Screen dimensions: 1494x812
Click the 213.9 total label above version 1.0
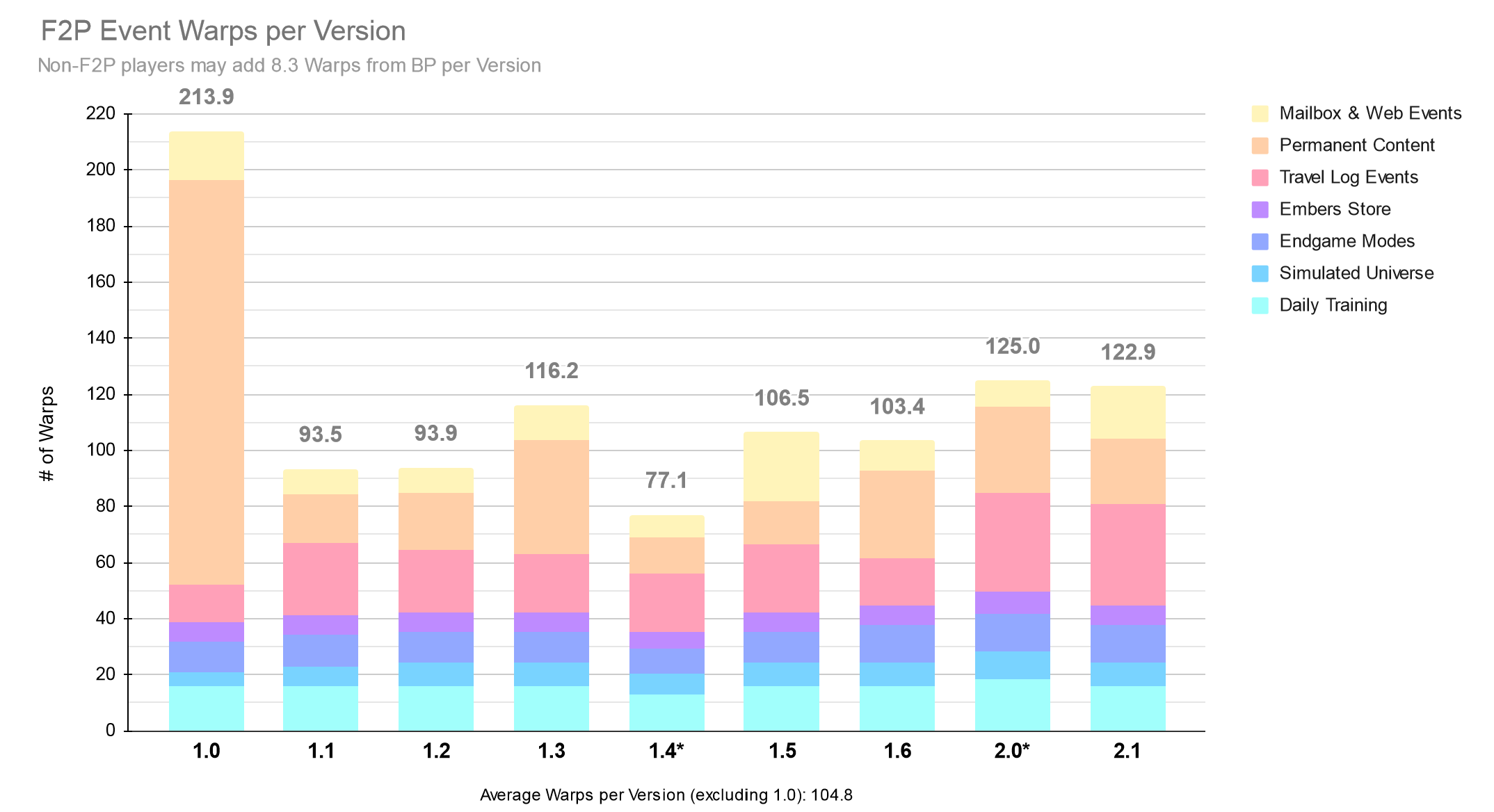pos(207,97)
